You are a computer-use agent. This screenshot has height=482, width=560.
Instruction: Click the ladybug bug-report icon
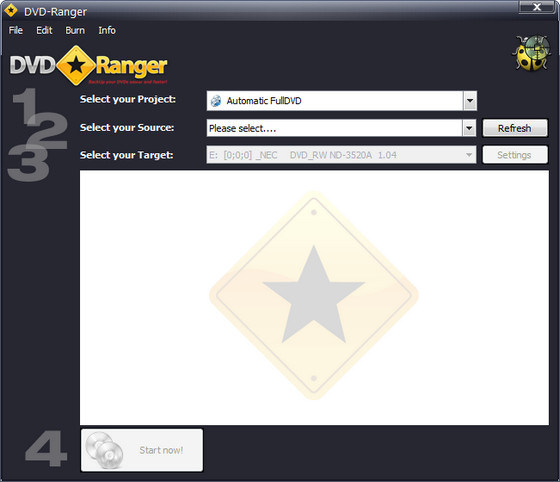pos(531,53)
